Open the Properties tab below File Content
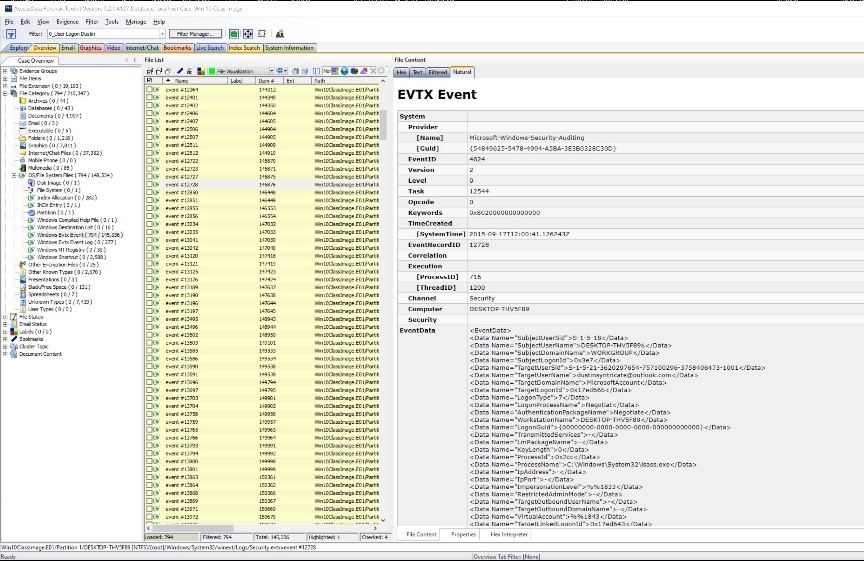Viewport: 864px width, 561px height. tap(463, 535)
